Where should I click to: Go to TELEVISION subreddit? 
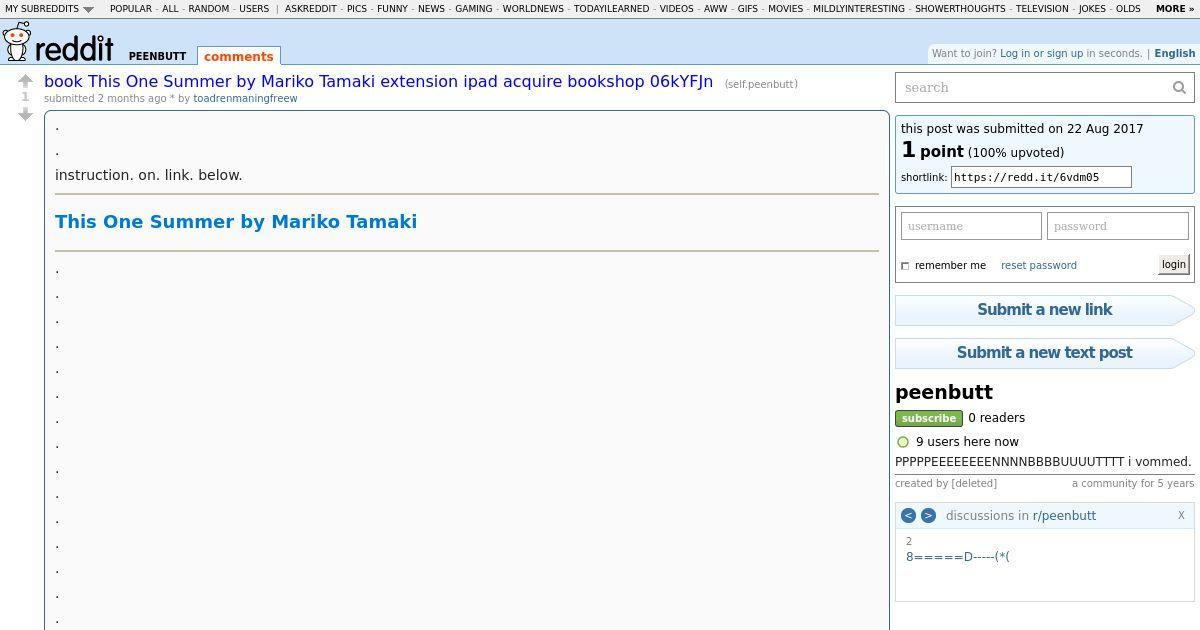[1042, 9]
